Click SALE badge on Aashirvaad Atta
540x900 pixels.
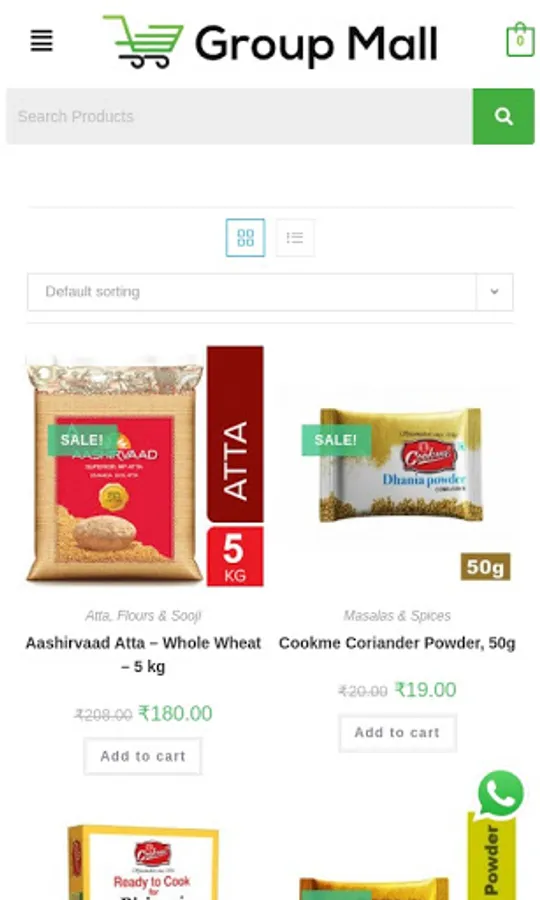pos(82,440)
